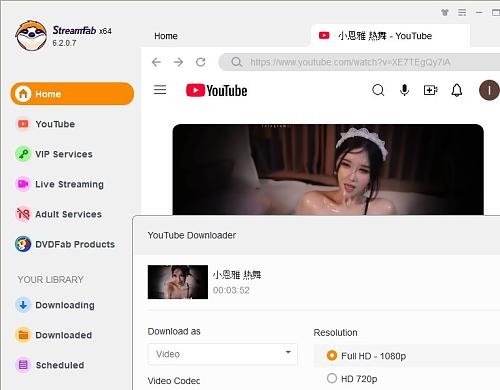Click the YouTube video player

[x=328, y=169]
